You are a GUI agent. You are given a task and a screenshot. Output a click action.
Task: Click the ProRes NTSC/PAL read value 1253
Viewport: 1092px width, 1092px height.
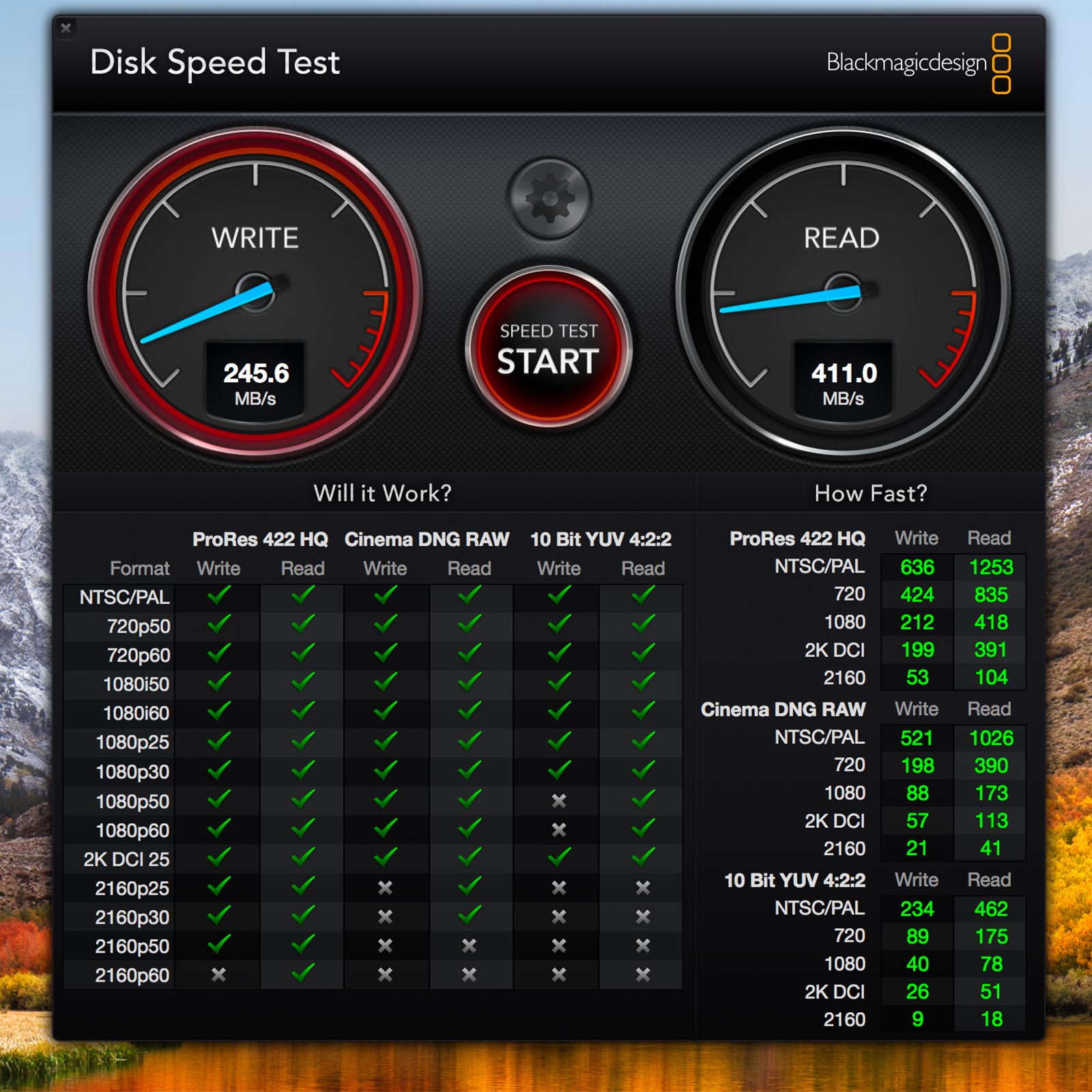coord(990,567)
